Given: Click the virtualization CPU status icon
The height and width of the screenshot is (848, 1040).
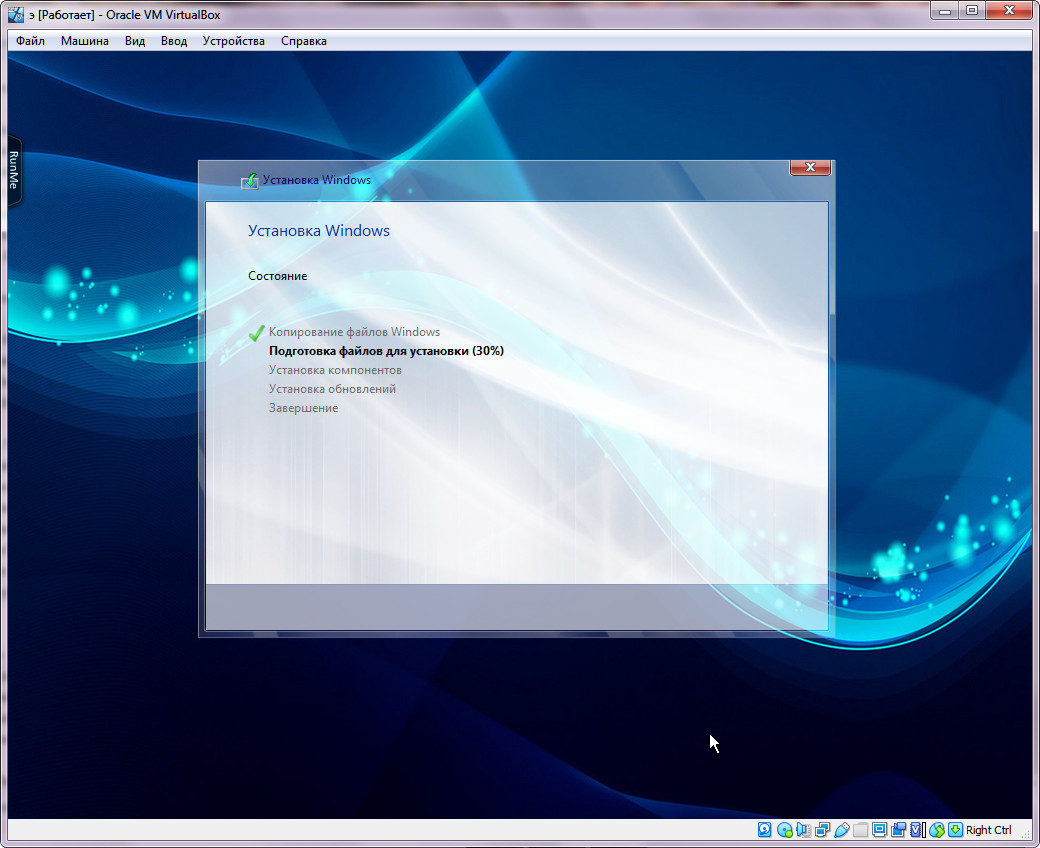Looking at the screenshot, I should pos(917,829).
